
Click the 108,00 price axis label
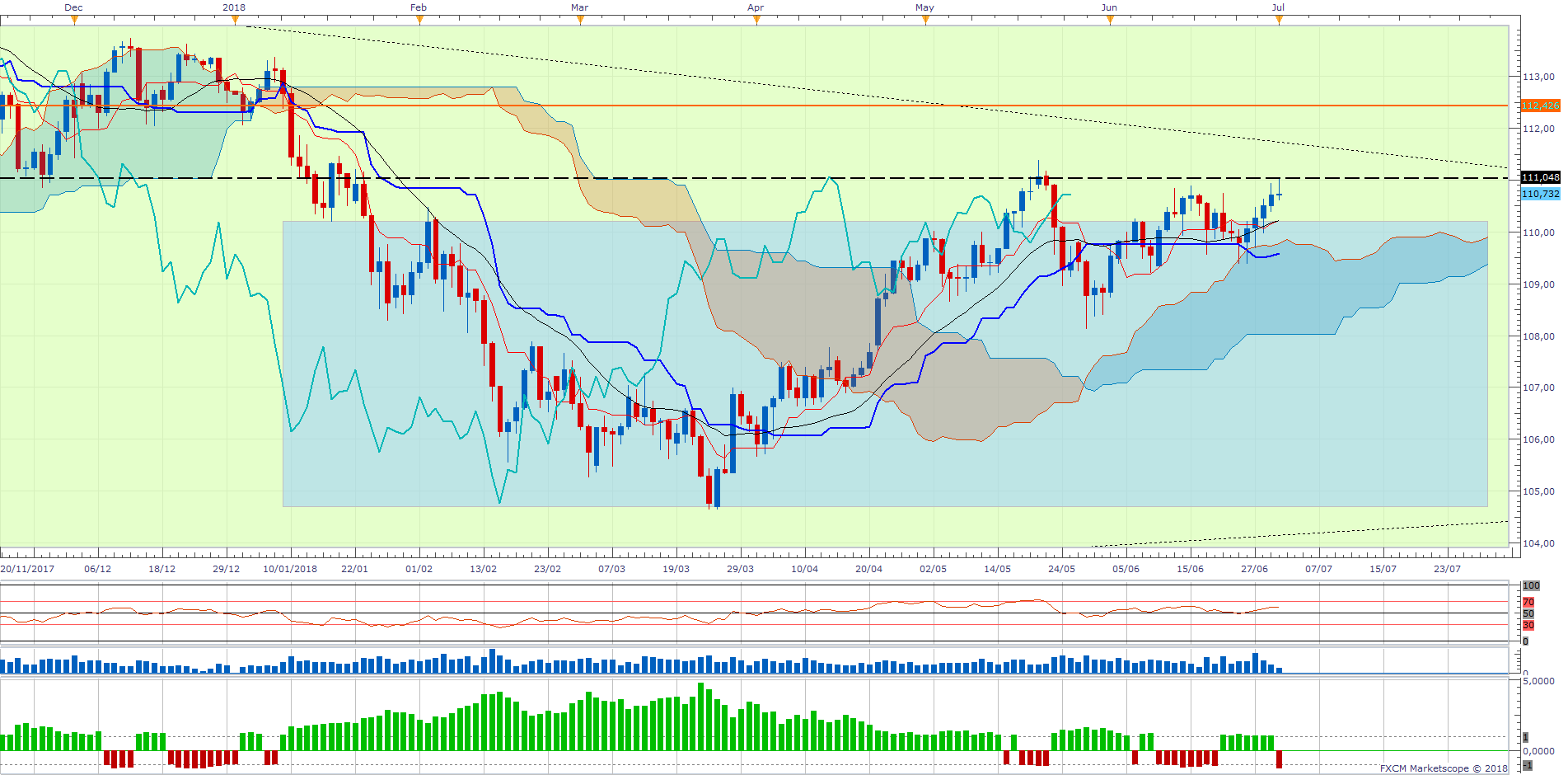(1538, 336)
